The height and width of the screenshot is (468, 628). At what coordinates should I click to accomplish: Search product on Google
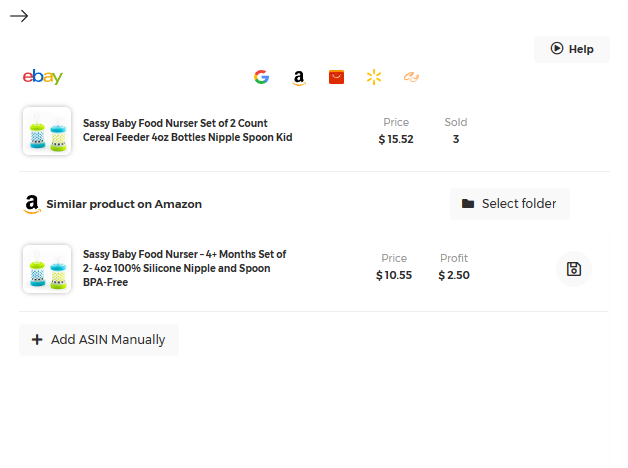261,77
